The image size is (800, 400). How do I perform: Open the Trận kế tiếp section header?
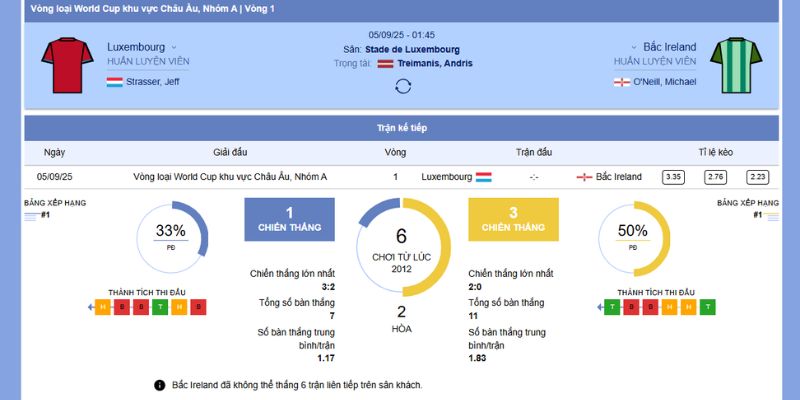[x=401, y=128]
